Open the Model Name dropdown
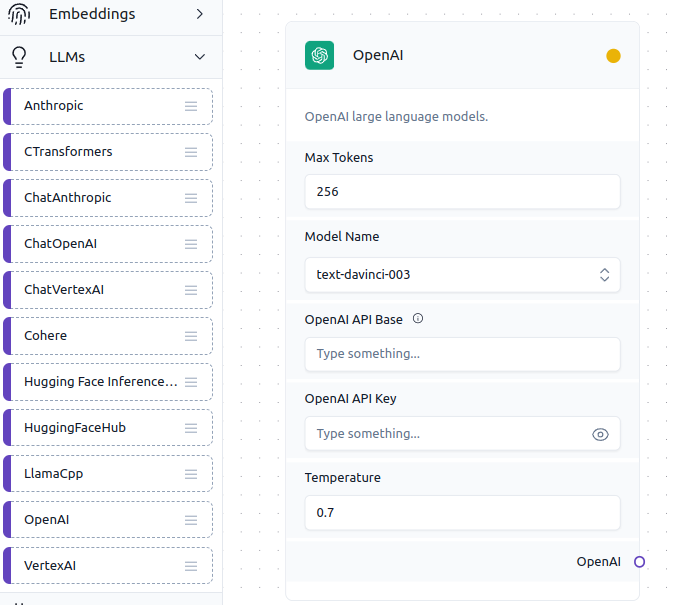The width and height of the screenshot is (673, 605). pyautogui.click(x=462, y=275)
